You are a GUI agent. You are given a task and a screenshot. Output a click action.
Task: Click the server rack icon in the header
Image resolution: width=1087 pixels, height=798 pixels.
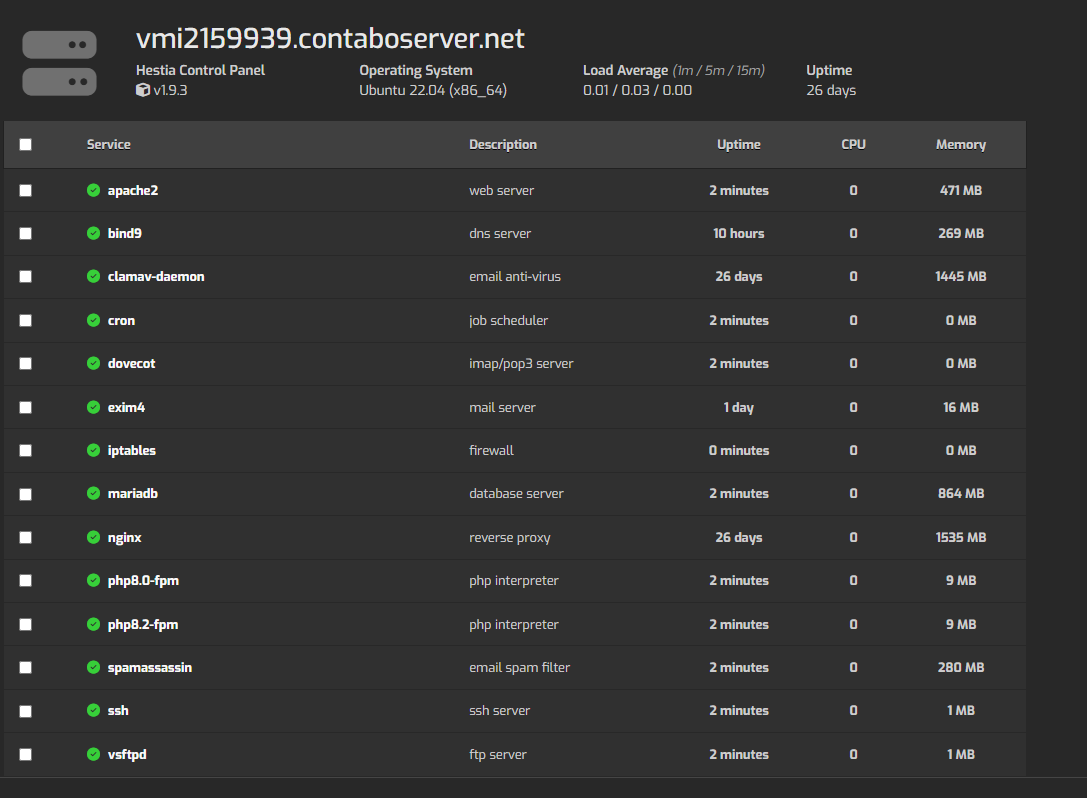pyautogui.click(x=59, y=62)
